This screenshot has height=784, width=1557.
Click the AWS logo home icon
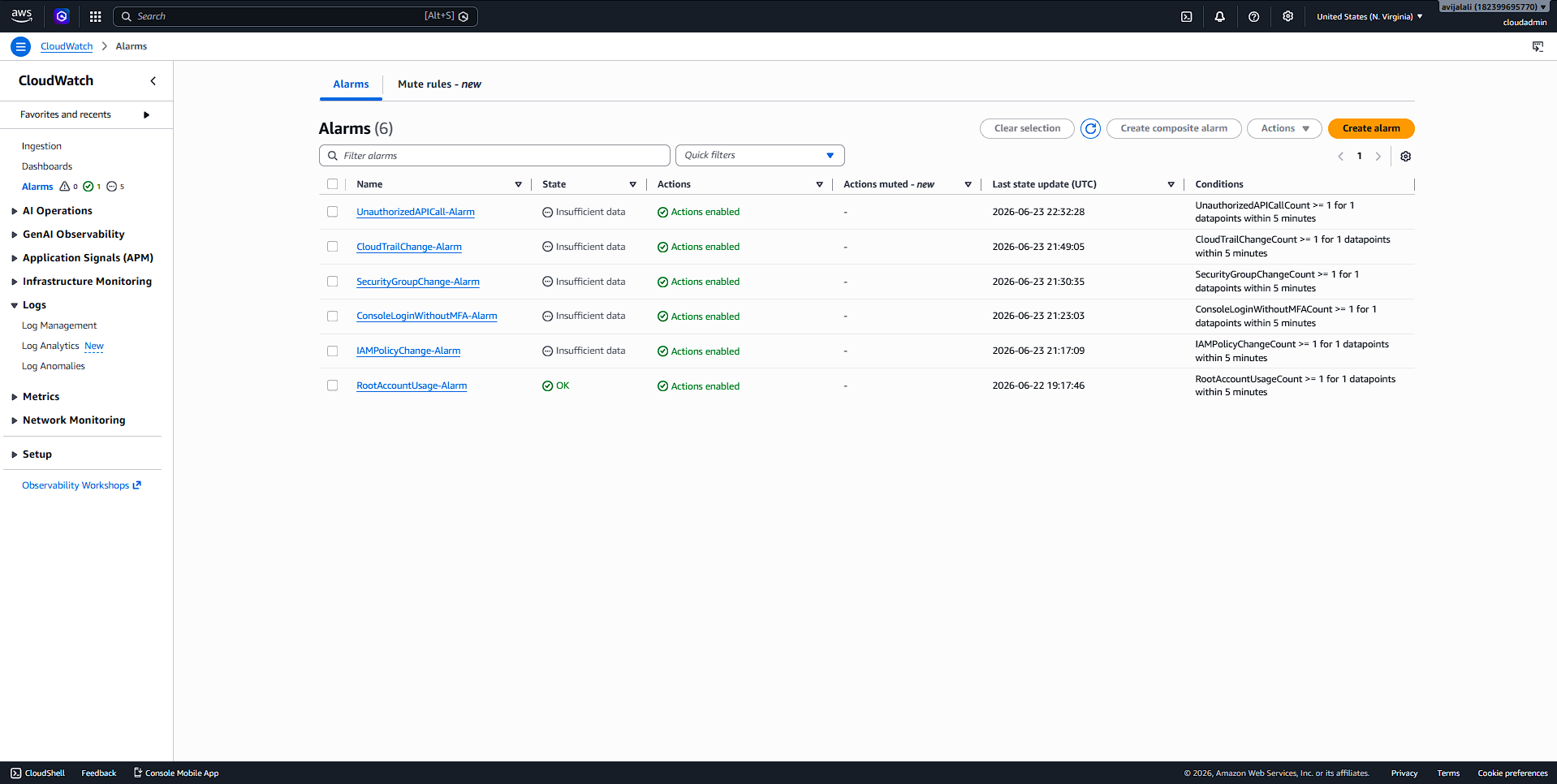tap(22, 15)
